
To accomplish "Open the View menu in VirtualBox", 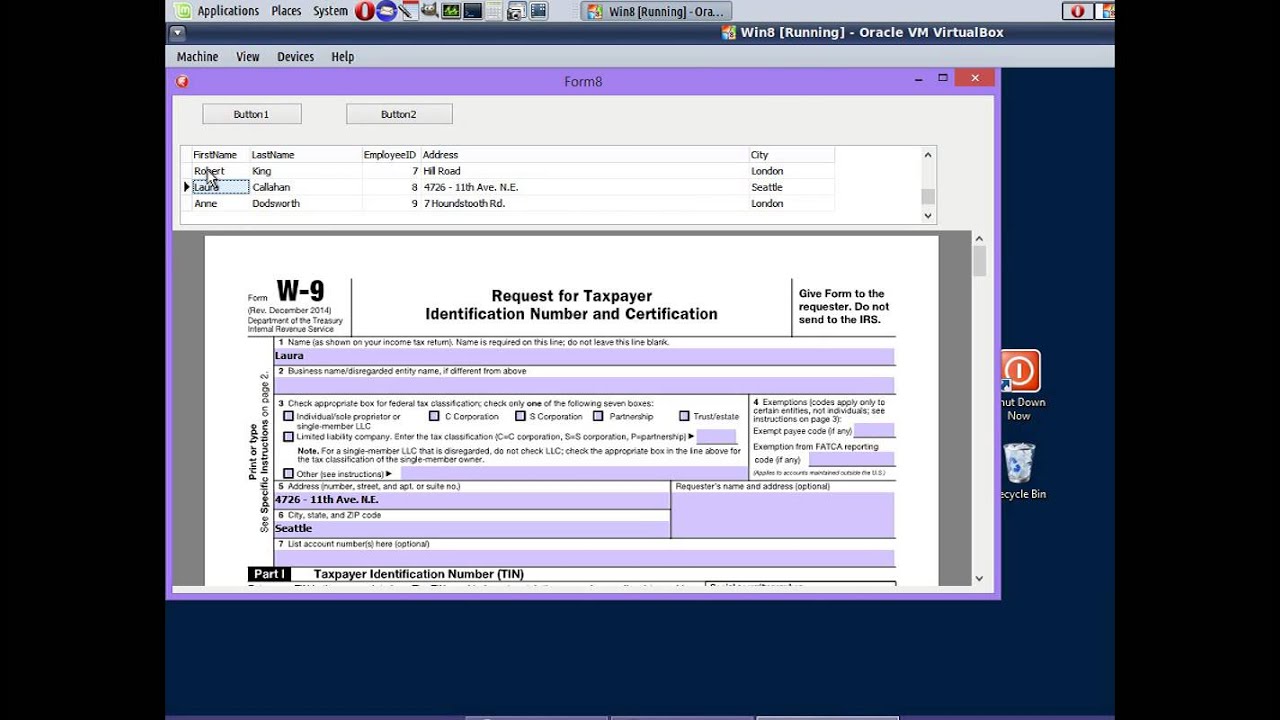I will coord(248,57).
